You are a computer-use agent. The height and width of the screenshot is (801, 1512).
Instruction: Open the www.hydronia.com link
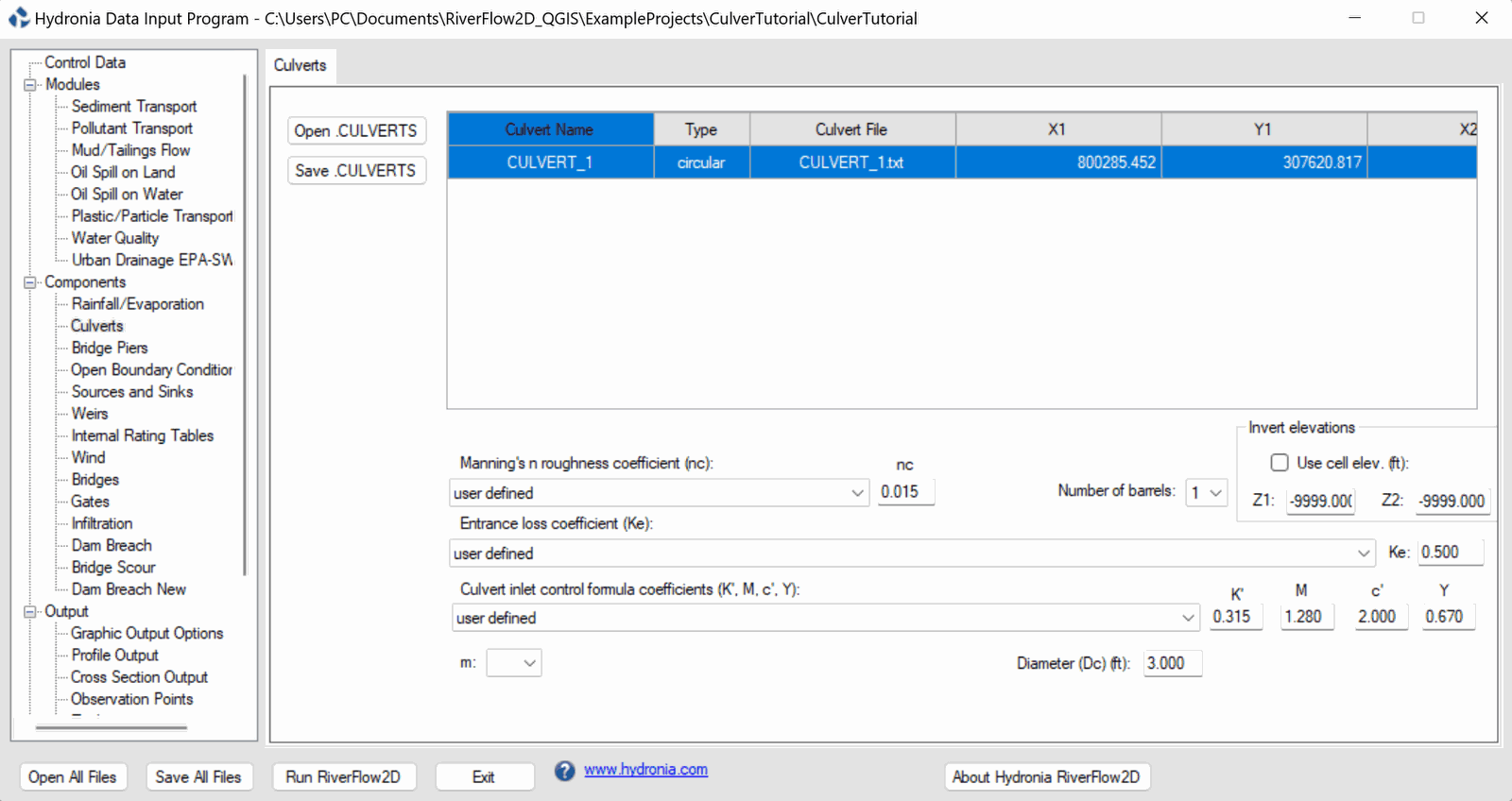coord(645,770)
